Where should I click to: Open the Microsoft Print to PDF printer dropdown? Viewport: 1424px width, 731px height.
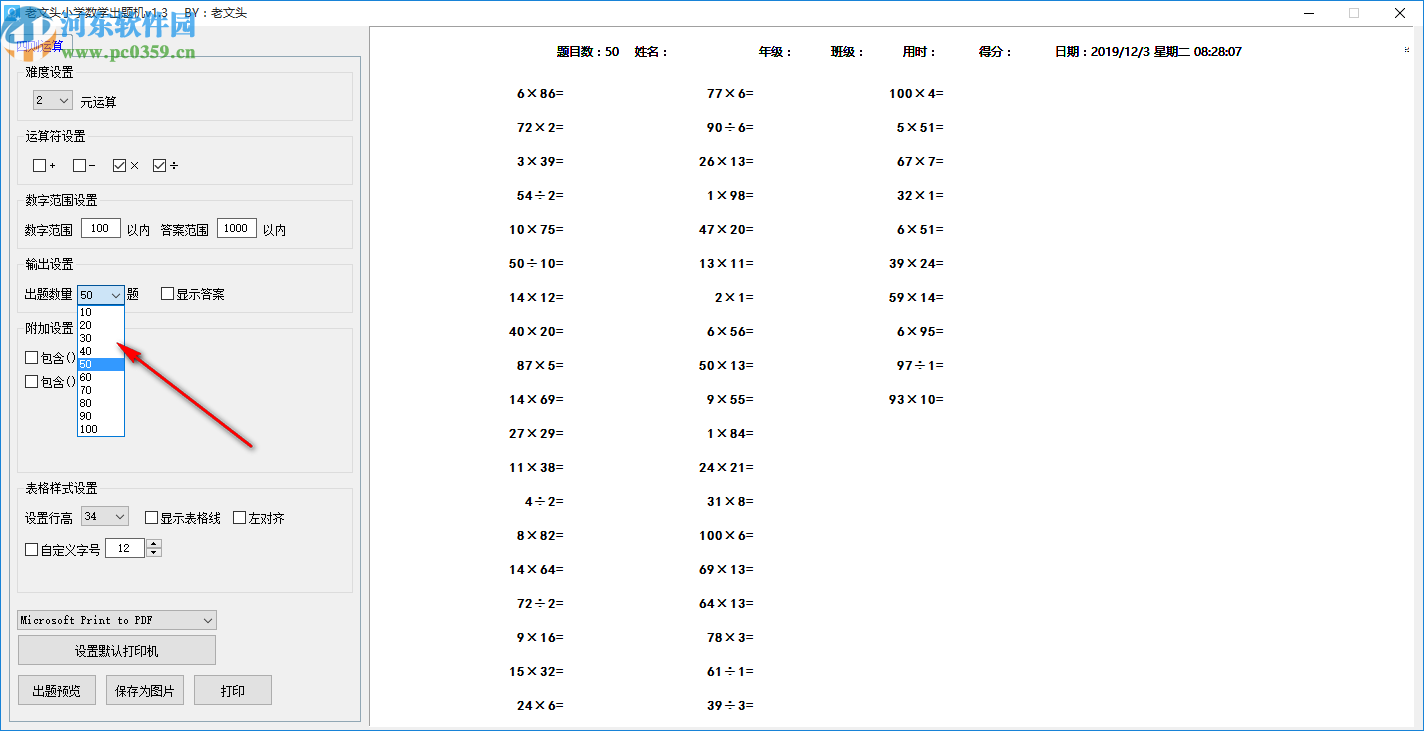coord(117,620)
